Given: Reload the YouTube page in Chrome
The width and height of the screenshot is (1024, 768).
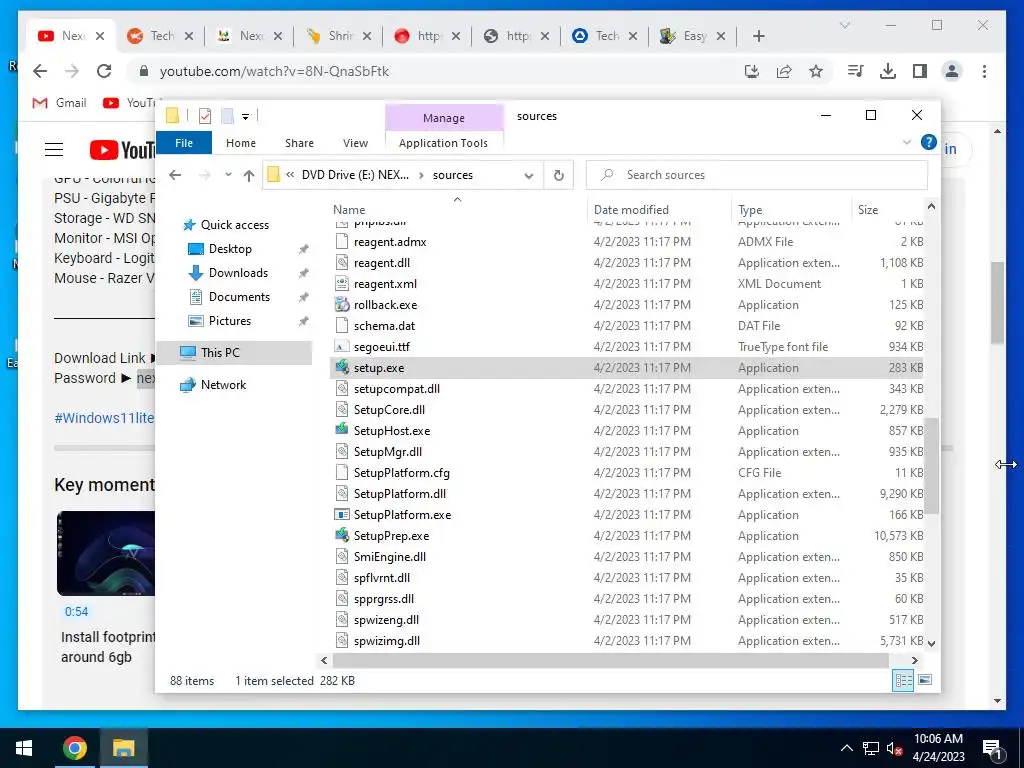Looking at the screenshot, I should [104, 71].
